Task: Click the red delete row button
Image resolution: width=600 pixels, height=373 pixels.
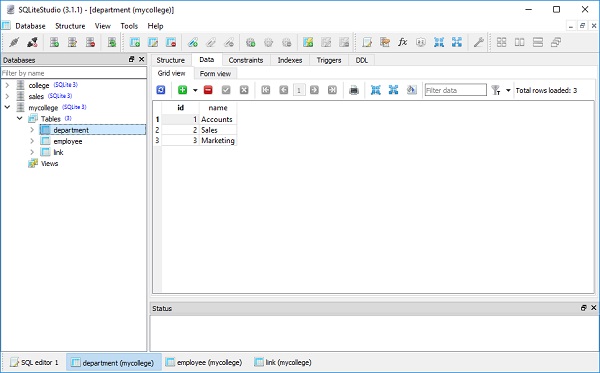Action: click(x=208, y=90)
